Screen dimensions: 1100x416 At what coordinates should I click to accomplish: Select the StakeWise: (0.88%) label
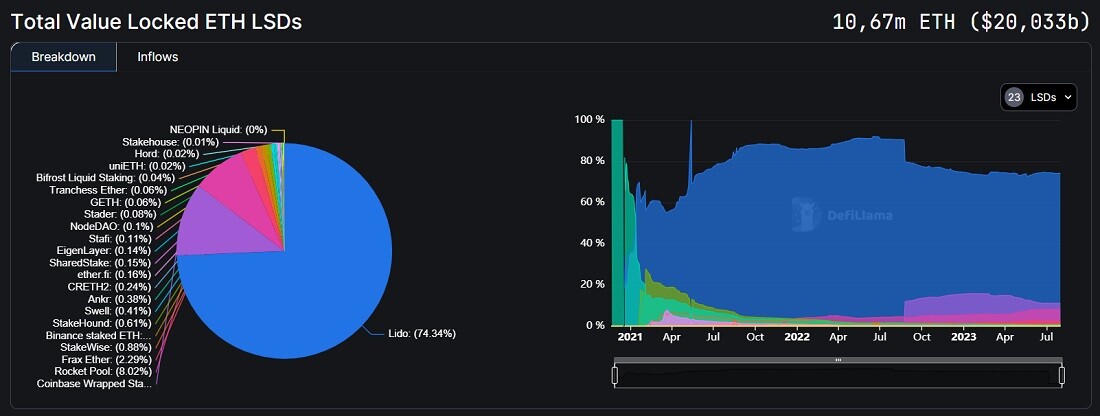(106, 347)
